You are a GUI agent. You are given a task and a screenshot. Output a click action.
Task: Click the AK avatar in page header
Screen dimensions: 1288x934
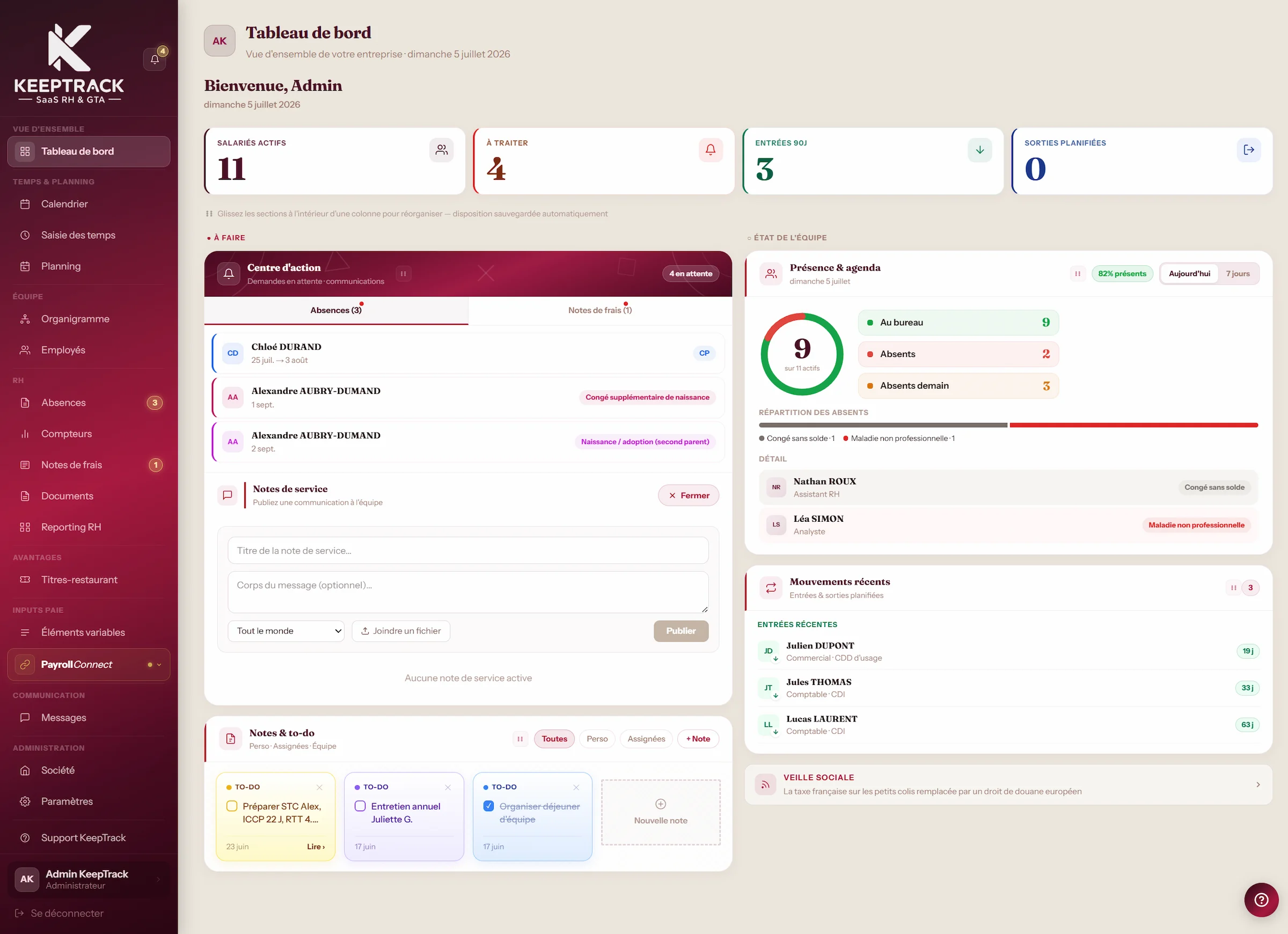pos(220,41)
